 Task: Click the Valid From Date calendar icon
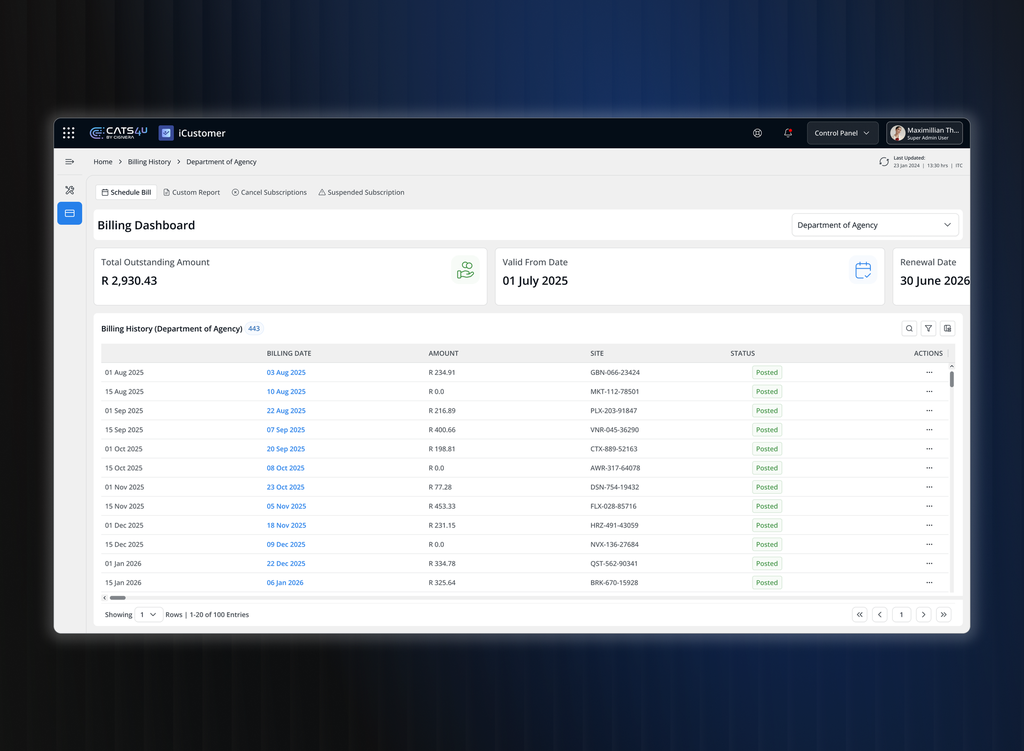point(863,270)
